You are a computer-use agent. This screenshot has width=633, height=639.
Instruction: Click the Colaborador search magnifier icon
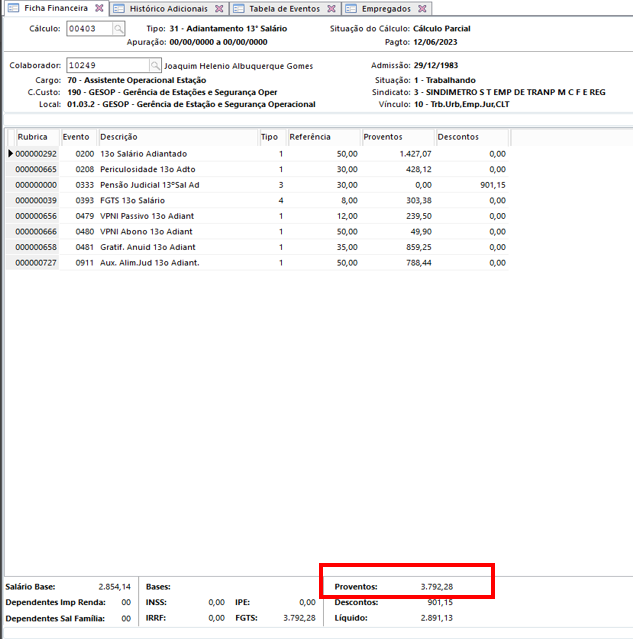pyautogui.click(x=155, y=65)
